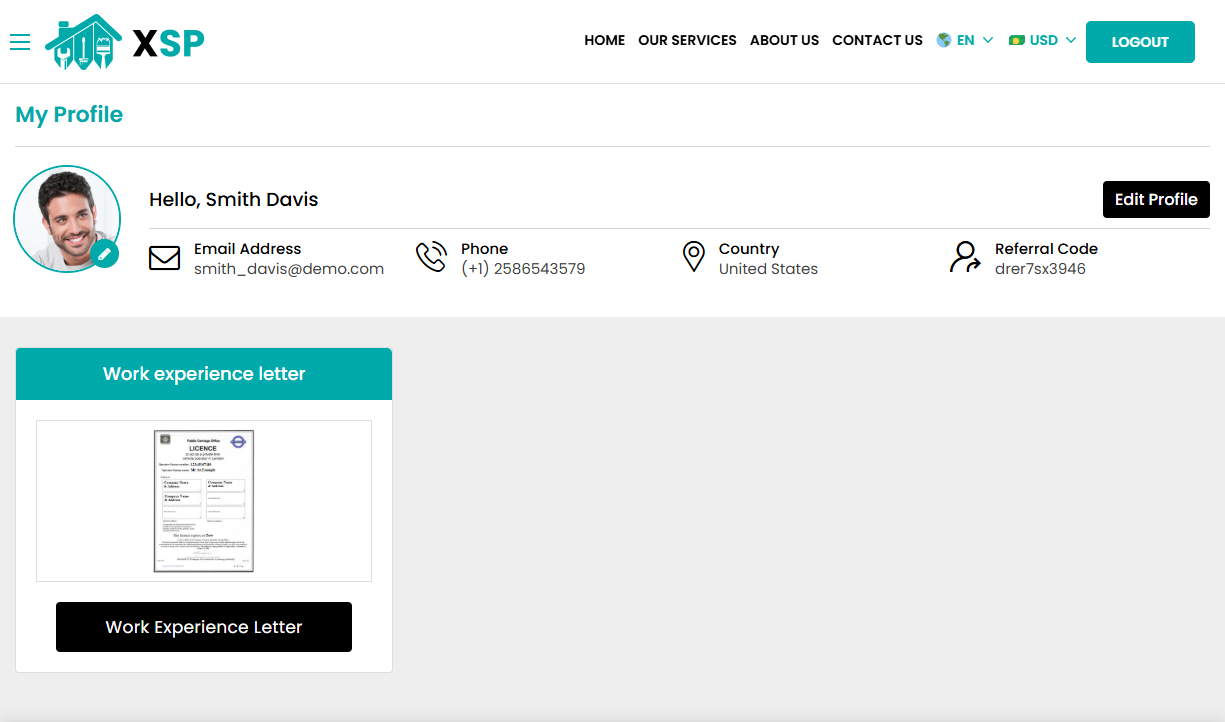
Task: Open the OUR SERVICES menu
Action: 687,40
